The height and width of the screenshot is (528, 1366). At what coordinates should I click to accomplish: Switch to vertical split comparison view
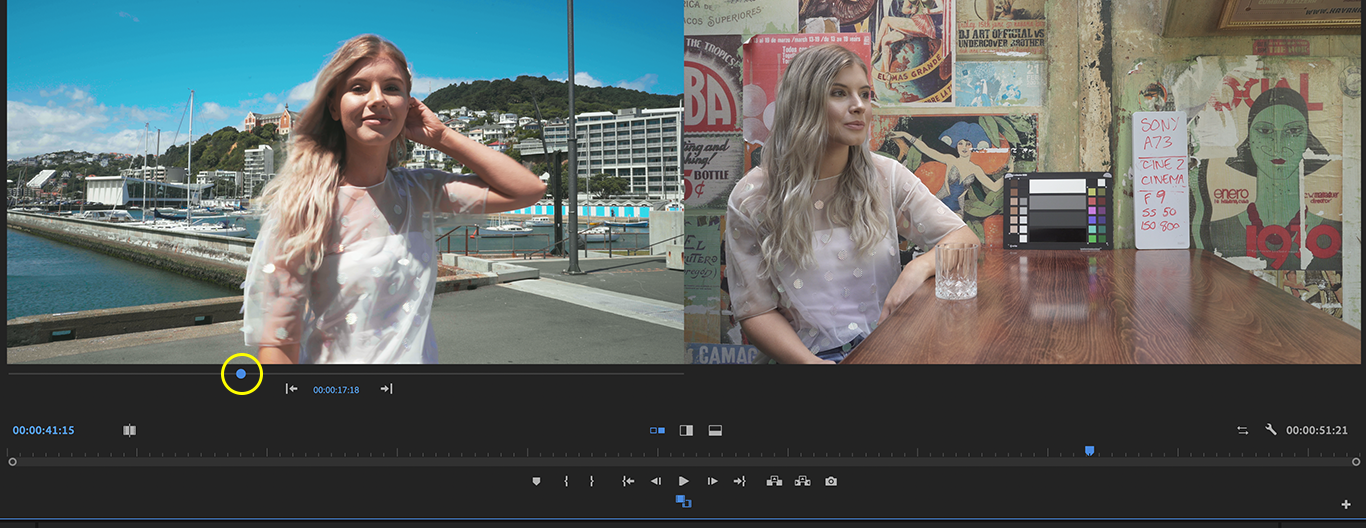(686, 430)
